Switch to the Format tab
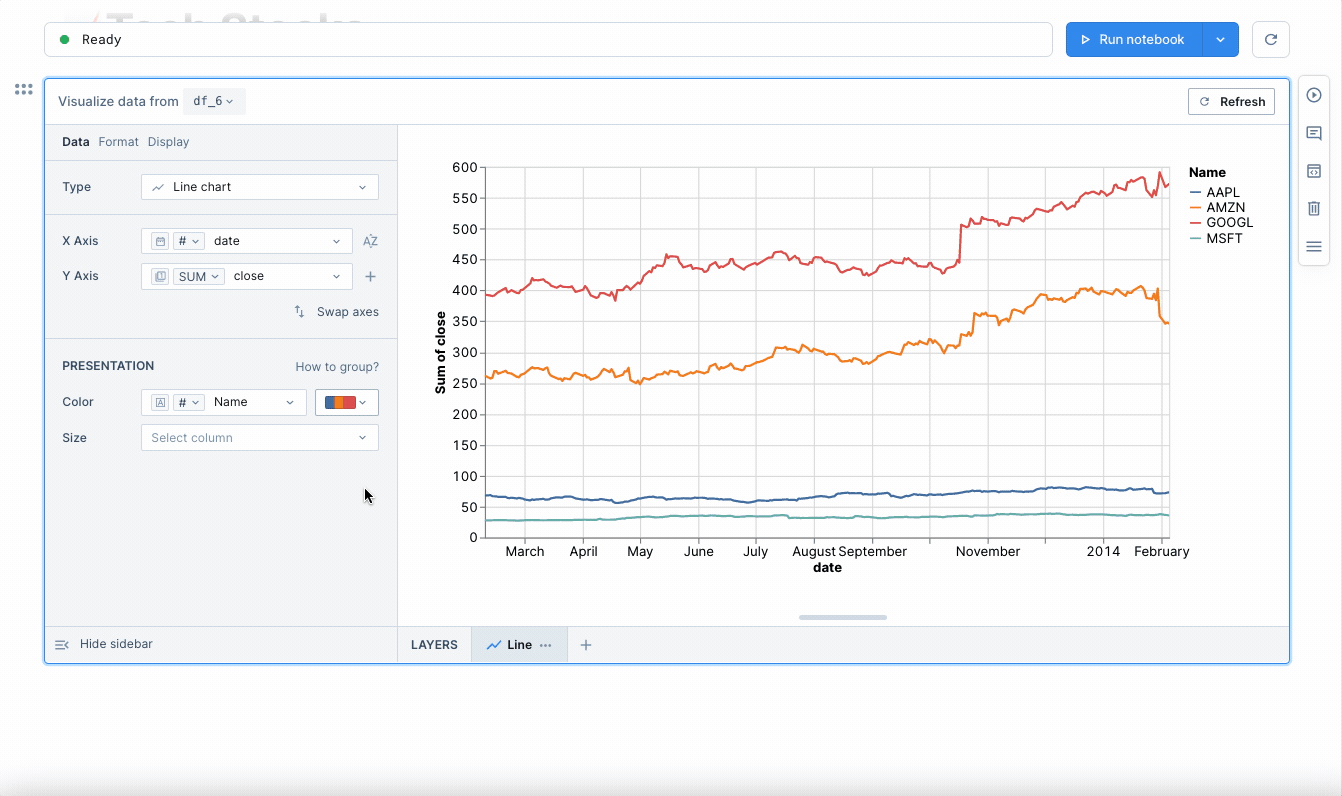 point(118,142)
